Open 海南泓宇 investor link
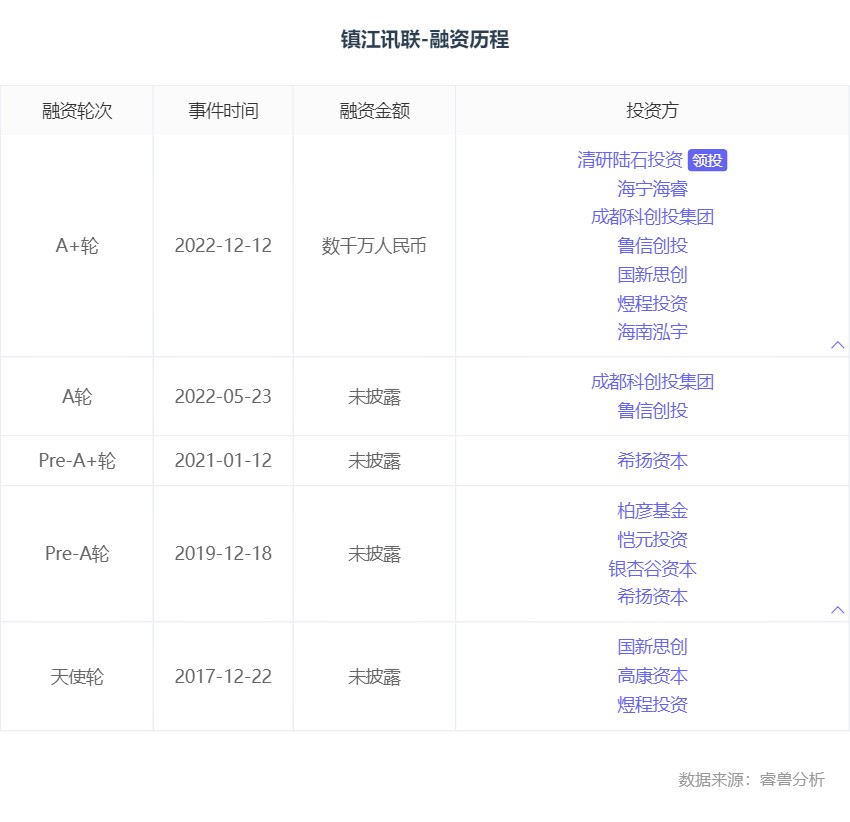The width and height of the screenshot is (850, 822). [x=652, y=332]
